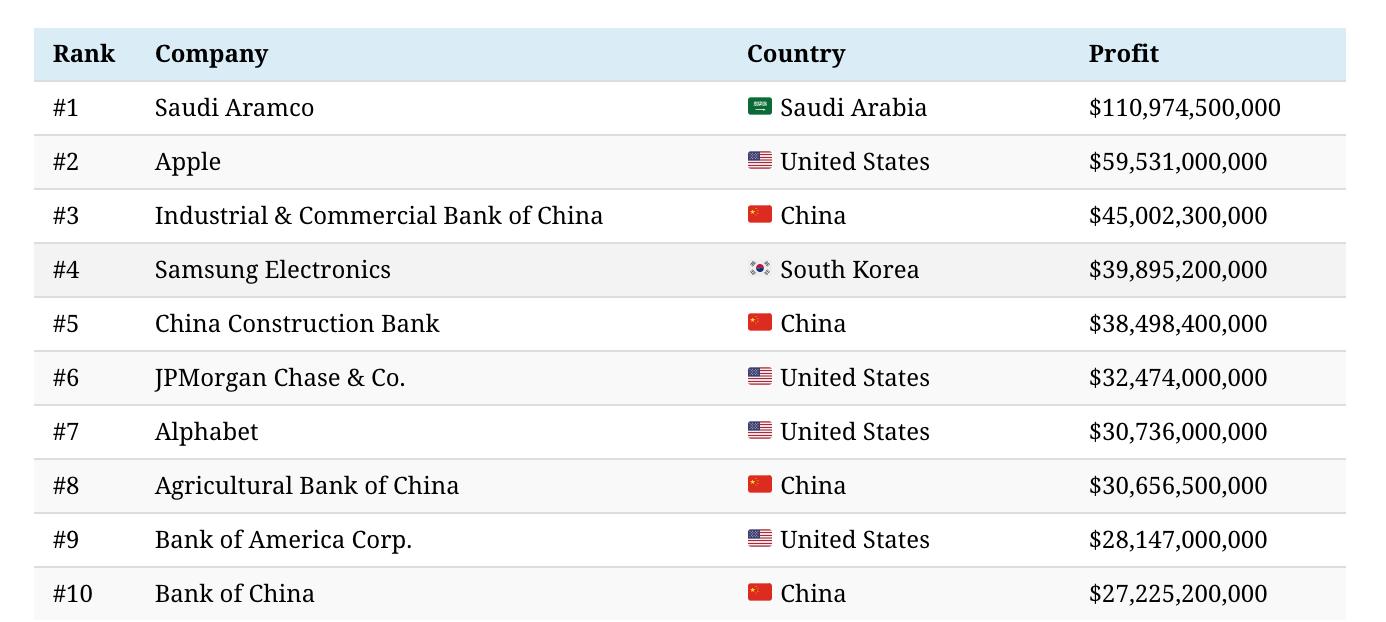This screenshot has height=622, width=1386.
Task: Click the Company column header
Action: [211, 54]
